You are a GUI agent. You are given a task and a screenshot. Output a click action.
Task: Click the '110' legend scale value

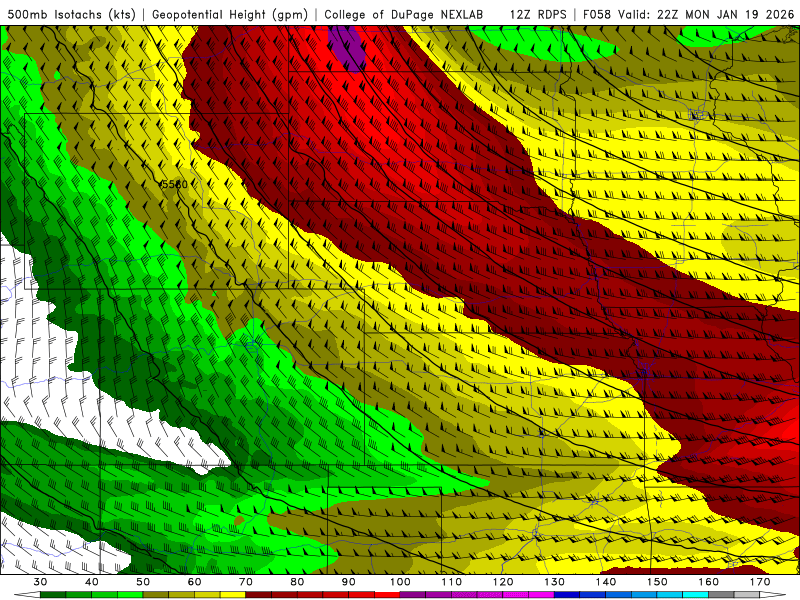[x=452, y=582]
